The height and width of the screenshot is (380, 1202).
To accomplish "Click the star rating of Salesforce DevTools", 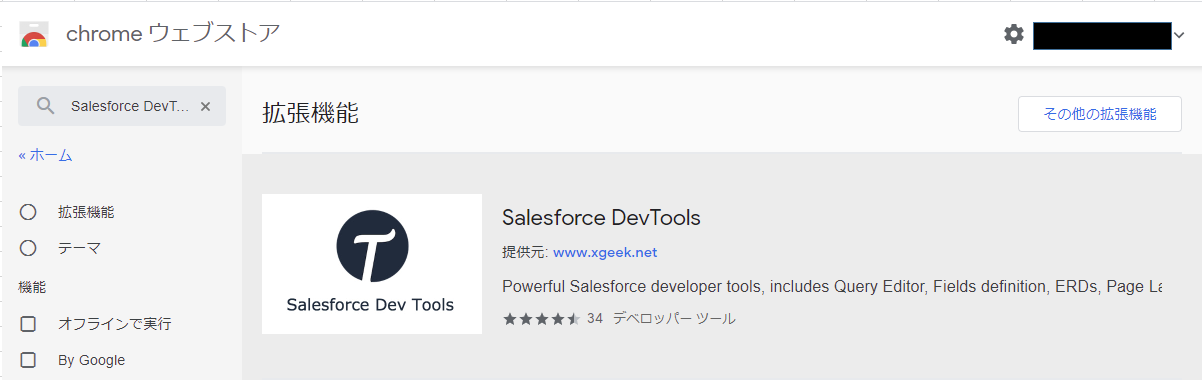I will click(541, 319).
